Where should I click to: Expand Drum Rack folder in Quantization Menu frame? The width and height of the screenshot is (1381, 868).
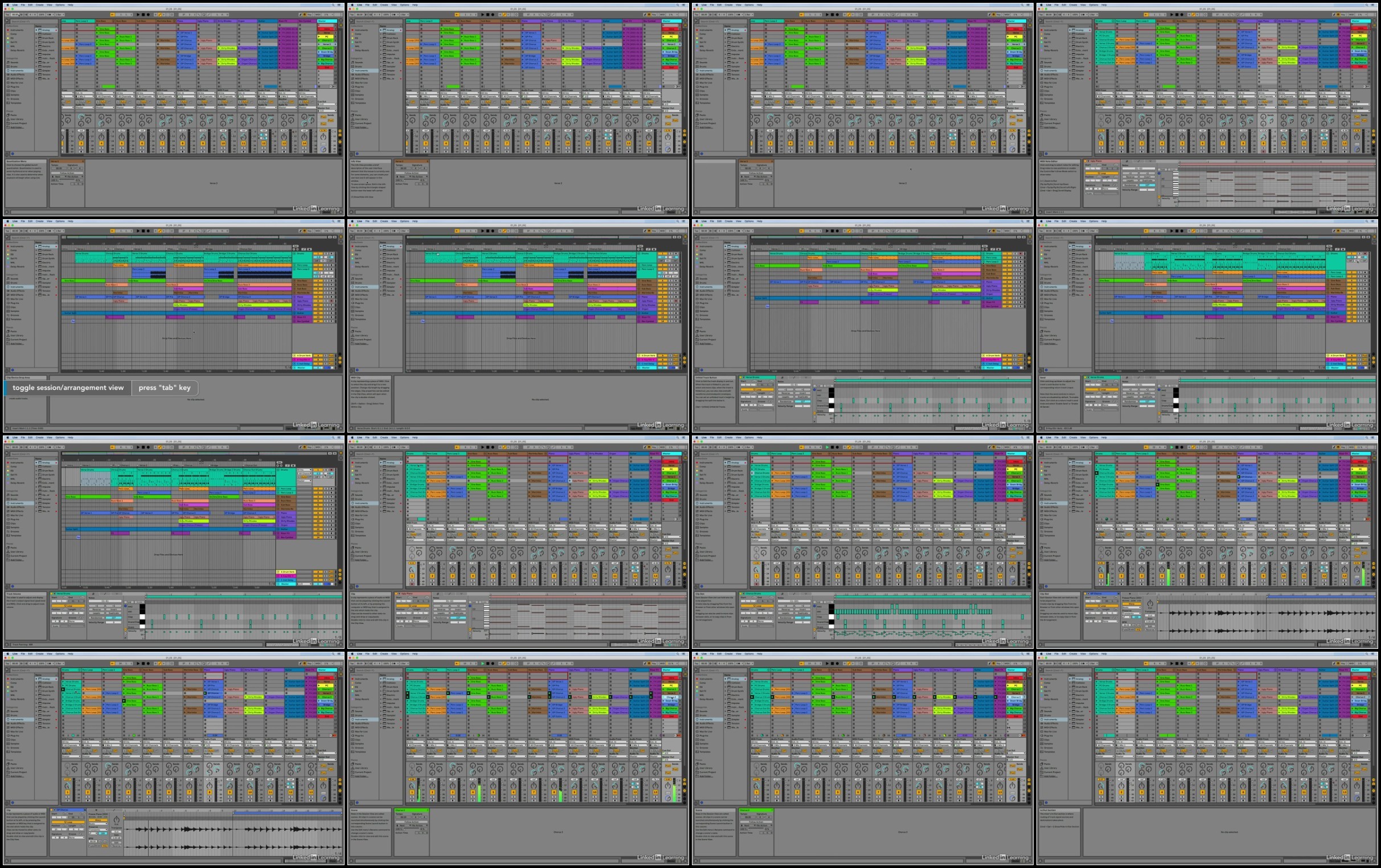click(36, 38)
